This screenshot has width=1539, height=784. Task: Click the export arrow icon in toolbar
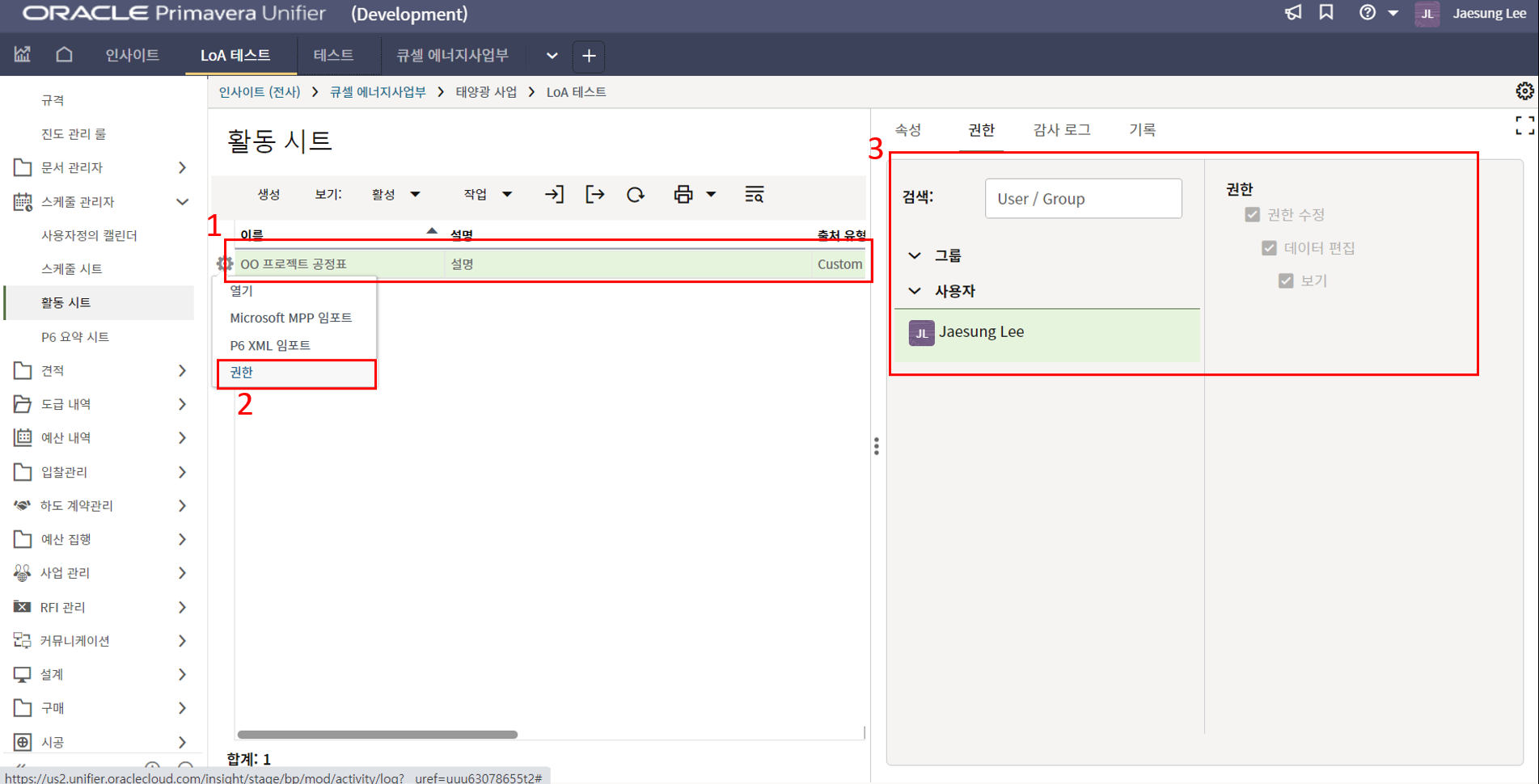click(594, 195)
